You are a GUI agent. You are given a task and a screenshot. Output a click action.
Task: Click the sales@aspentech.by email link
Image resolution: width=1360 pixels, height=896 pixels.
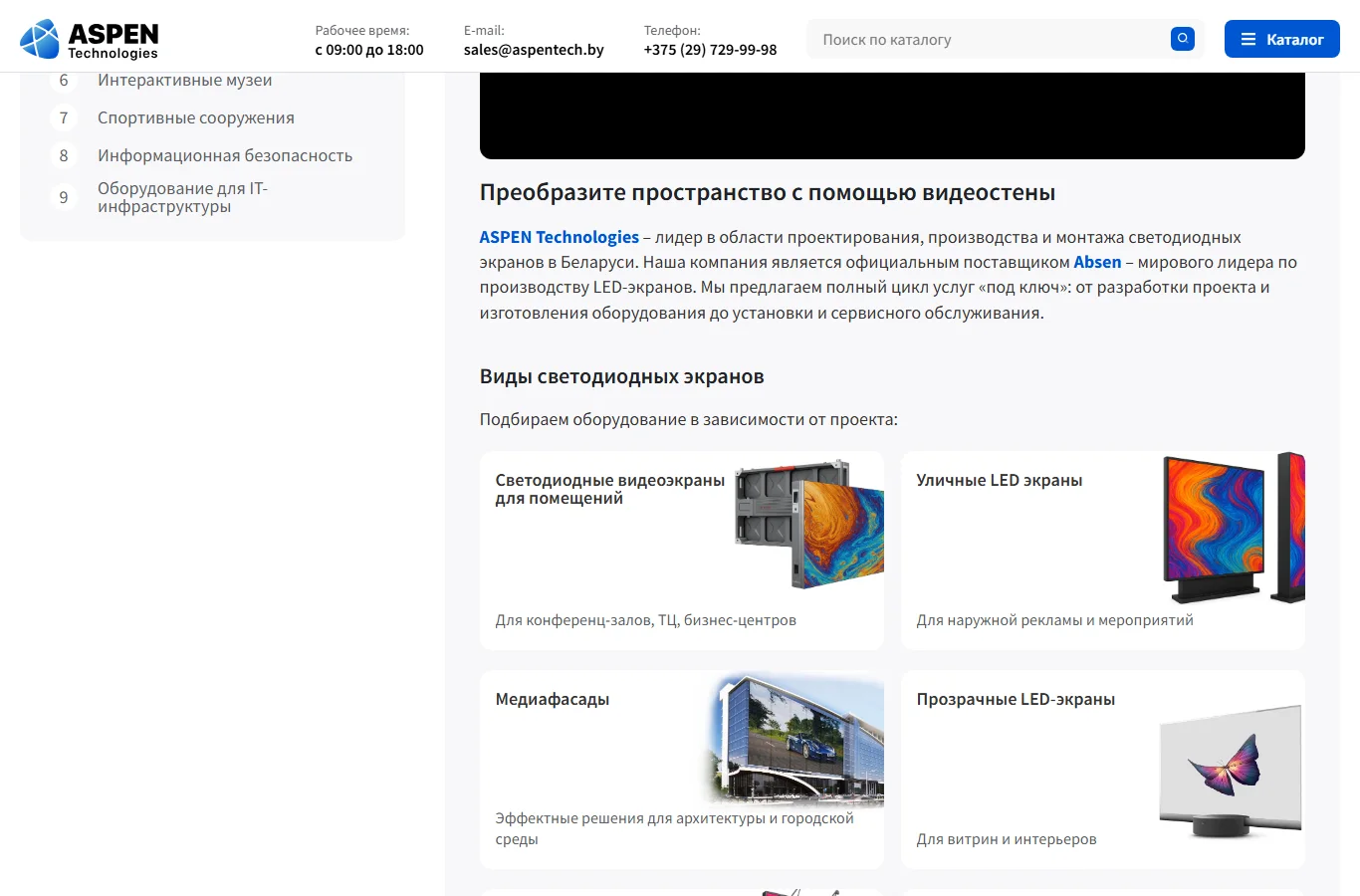[534, 50]
